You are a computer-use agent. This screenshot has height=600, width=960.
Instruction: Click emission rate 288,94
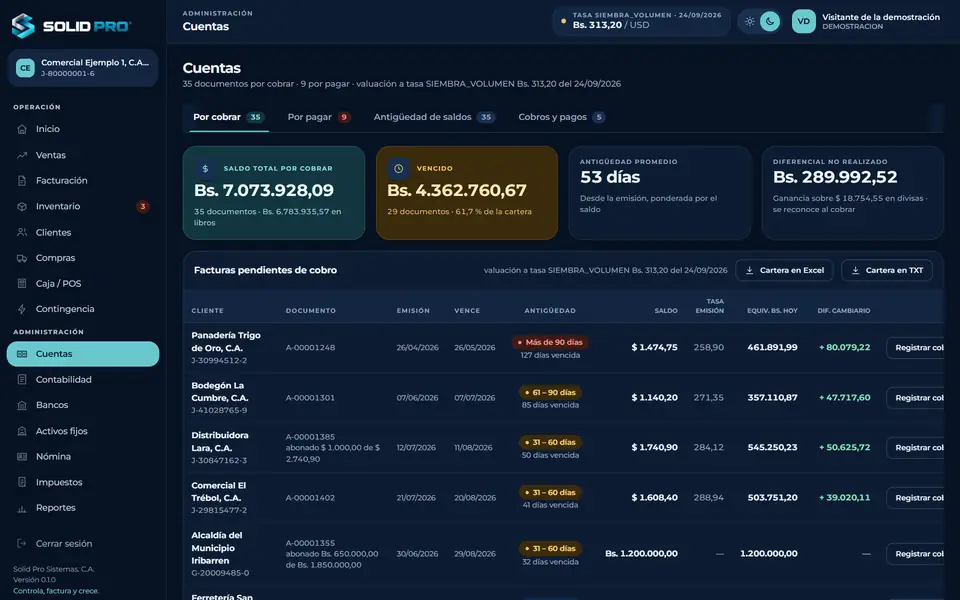coord(708,498)
